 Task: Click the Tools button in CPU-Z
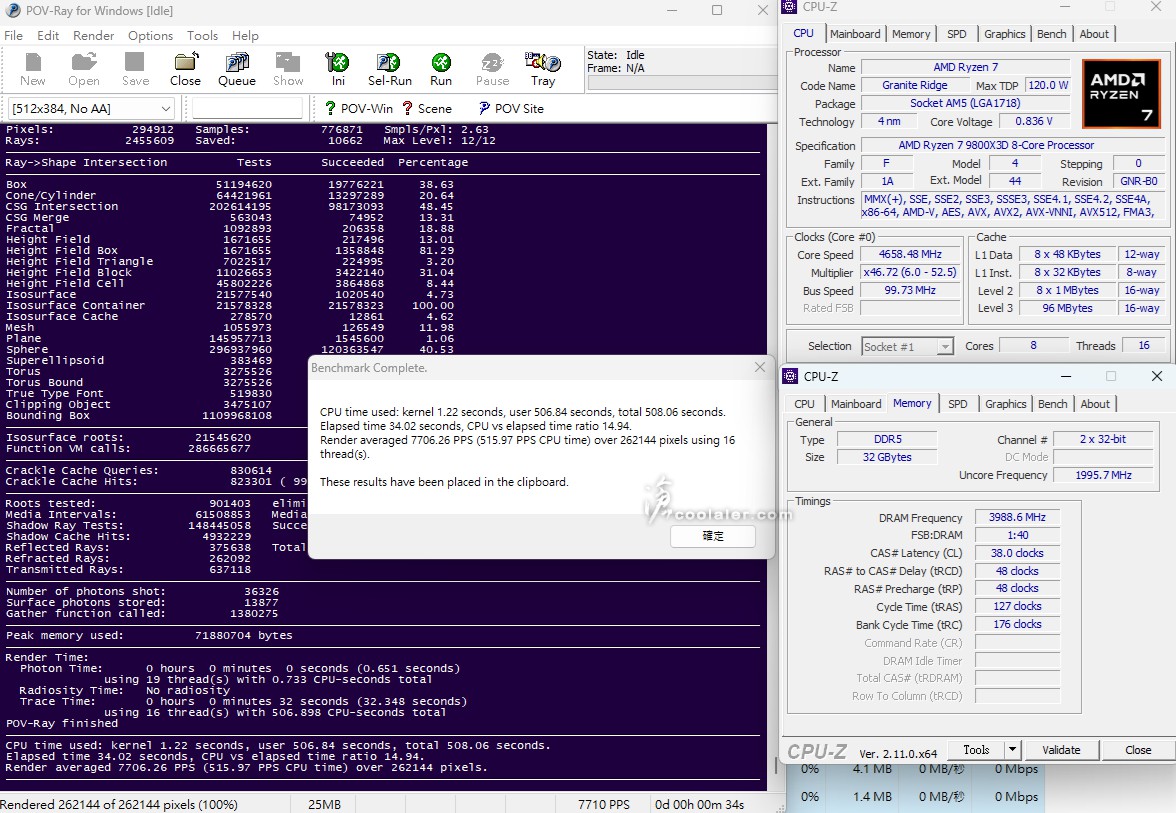point(976,749)
